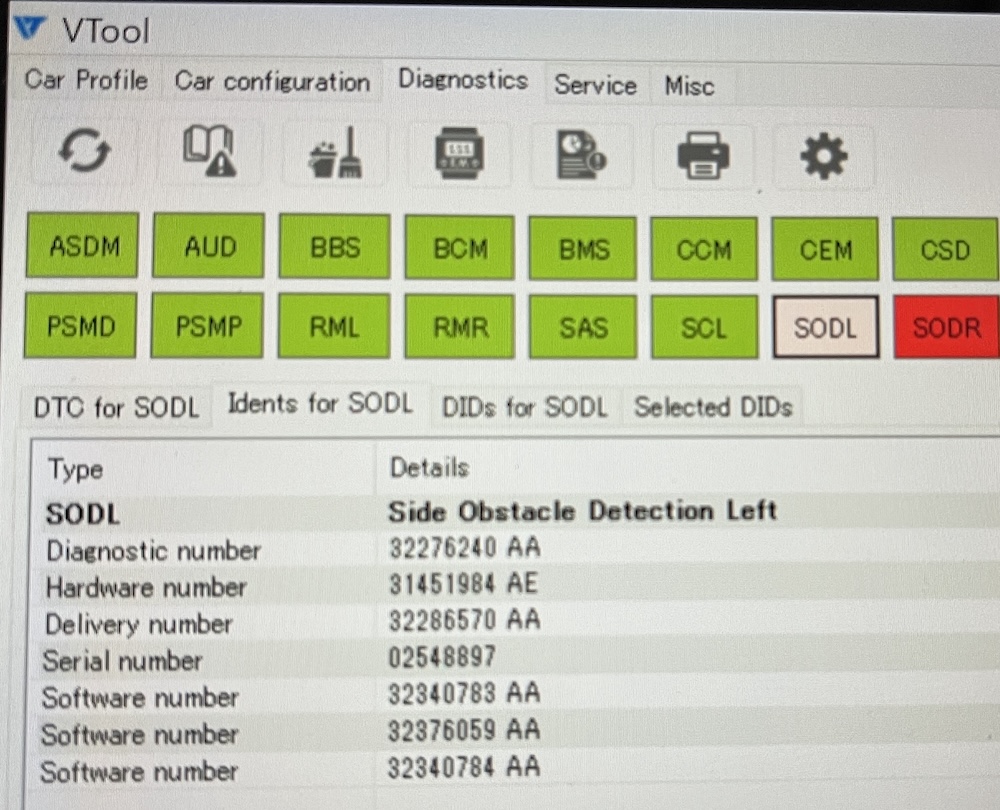Viewport: 1000px width, 810px height.
Task: Select the red SODR module button
Action: click(x=946, y=328)
